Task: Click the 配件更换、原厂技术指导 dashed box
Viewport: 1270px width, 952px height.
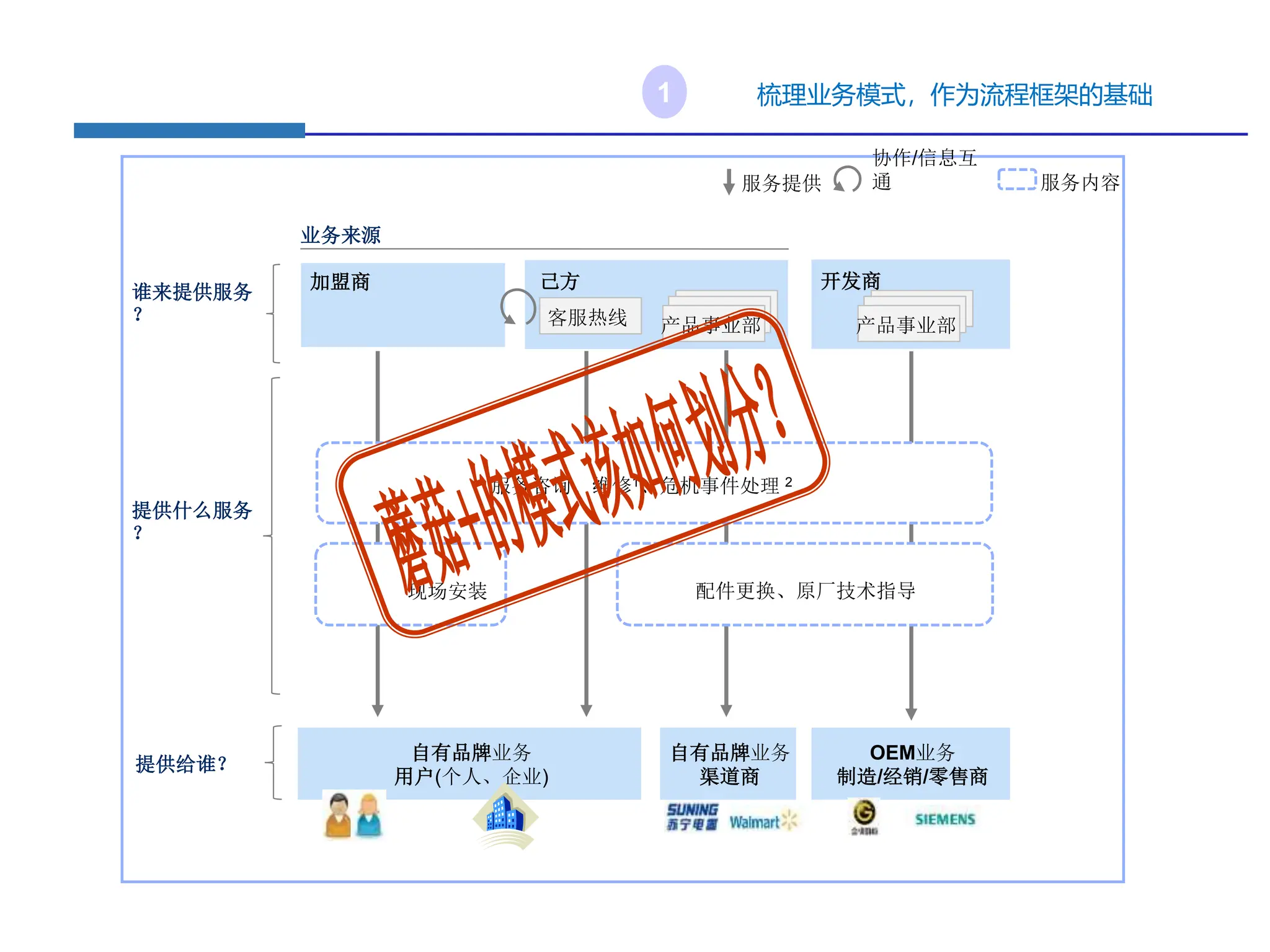Action: [805, 584]
